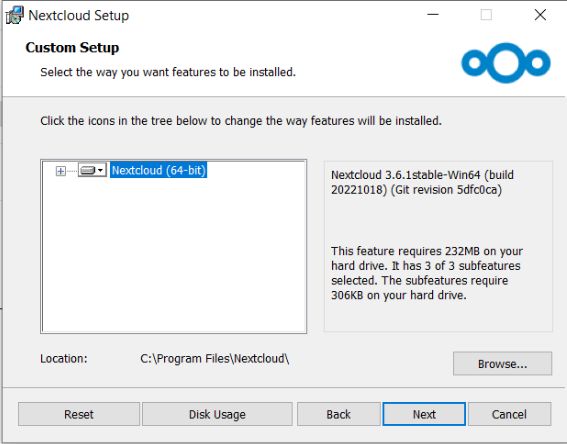This screenshot has height=444, width=567.
Task: Click Next to continue the installation
Action: tap(424, 414)
